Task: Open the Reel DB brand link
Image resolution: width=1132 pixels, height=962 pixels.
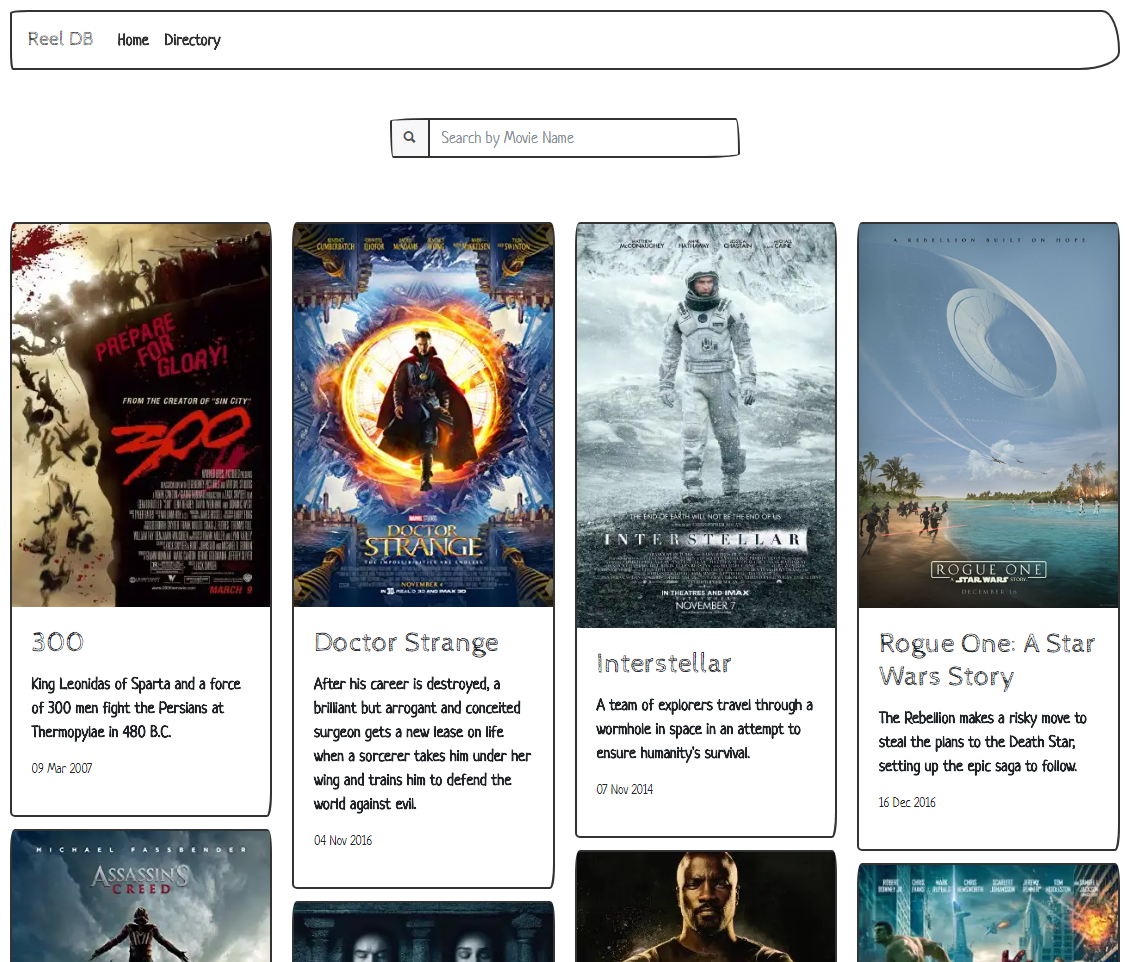Action: [61, 39]
